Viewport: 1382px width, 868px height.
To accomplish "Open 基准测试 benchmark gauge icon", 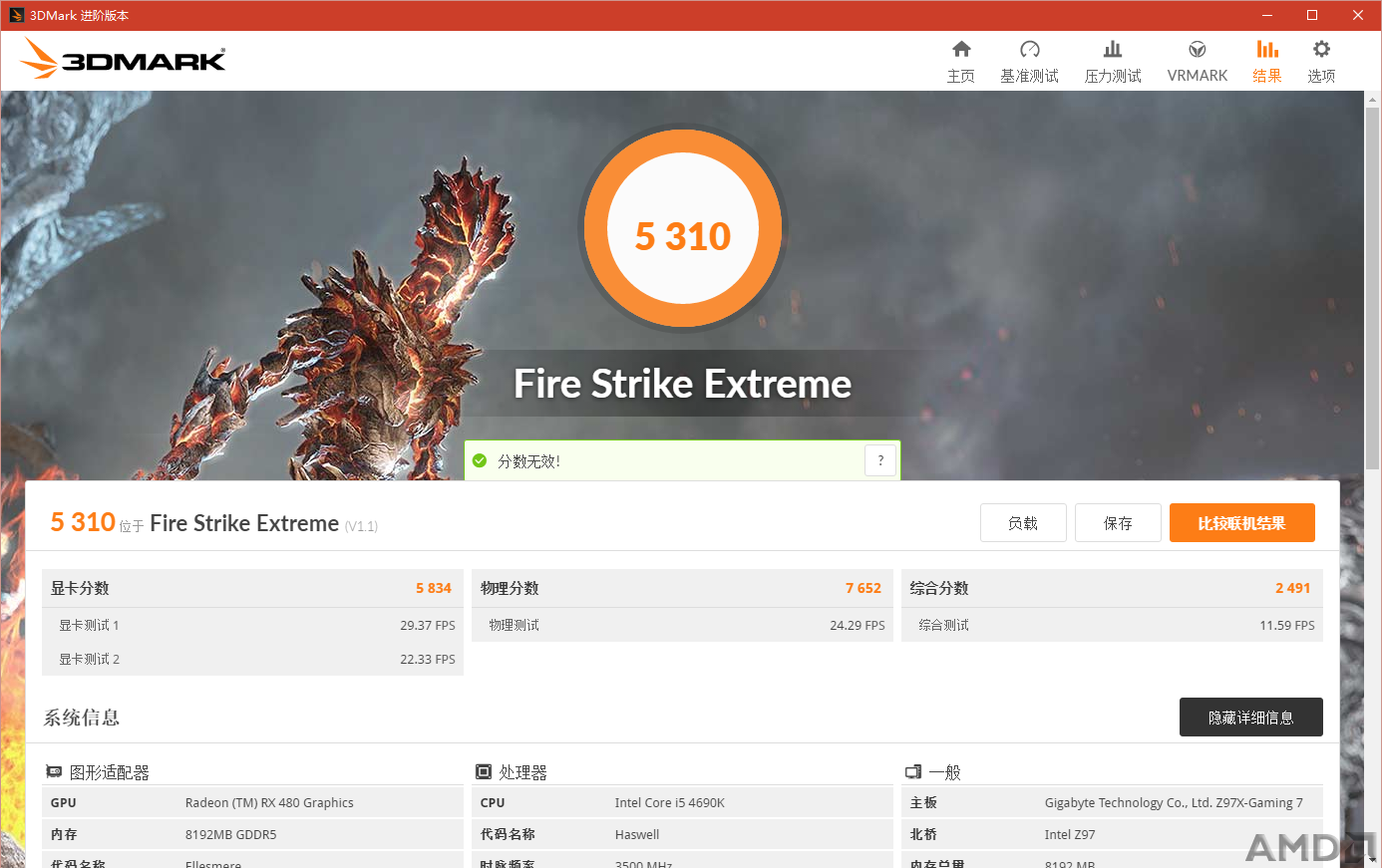I will (x=1030, y=50).
